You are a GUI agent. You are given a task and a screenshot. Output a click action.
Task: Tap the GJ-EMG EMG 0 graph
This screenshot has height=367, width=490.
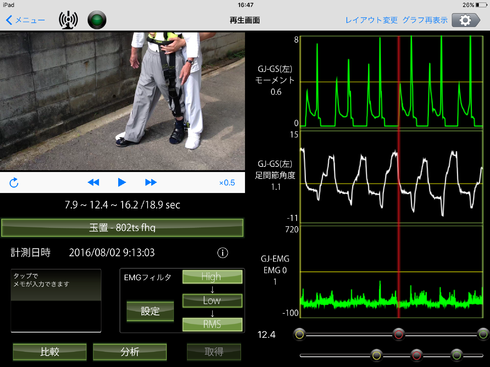(x=391, y=272)
